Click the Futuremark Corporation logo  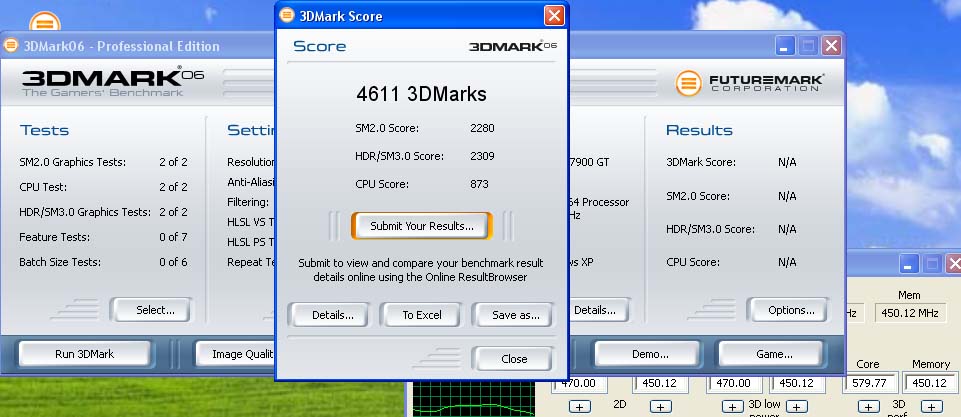750,83
